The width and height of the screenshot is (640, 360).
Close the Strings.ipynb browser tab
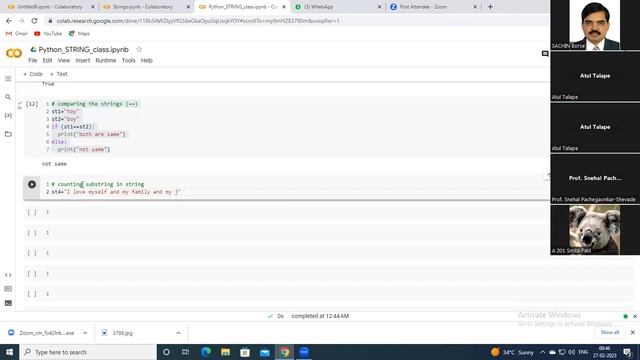188,7
